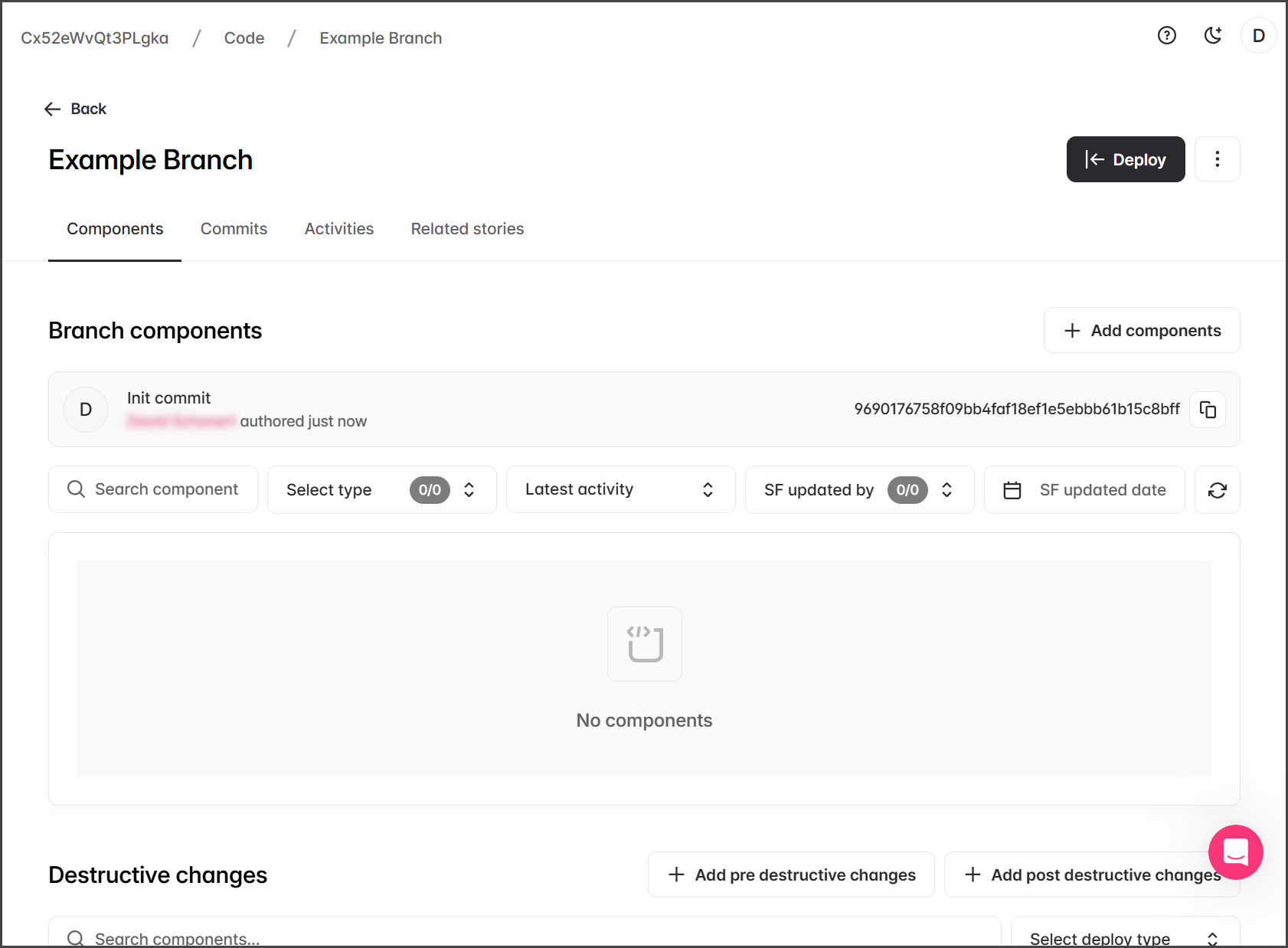Toggle dark mode moon icon
Screen dimensions: 1288x948
pos(1213,35)
